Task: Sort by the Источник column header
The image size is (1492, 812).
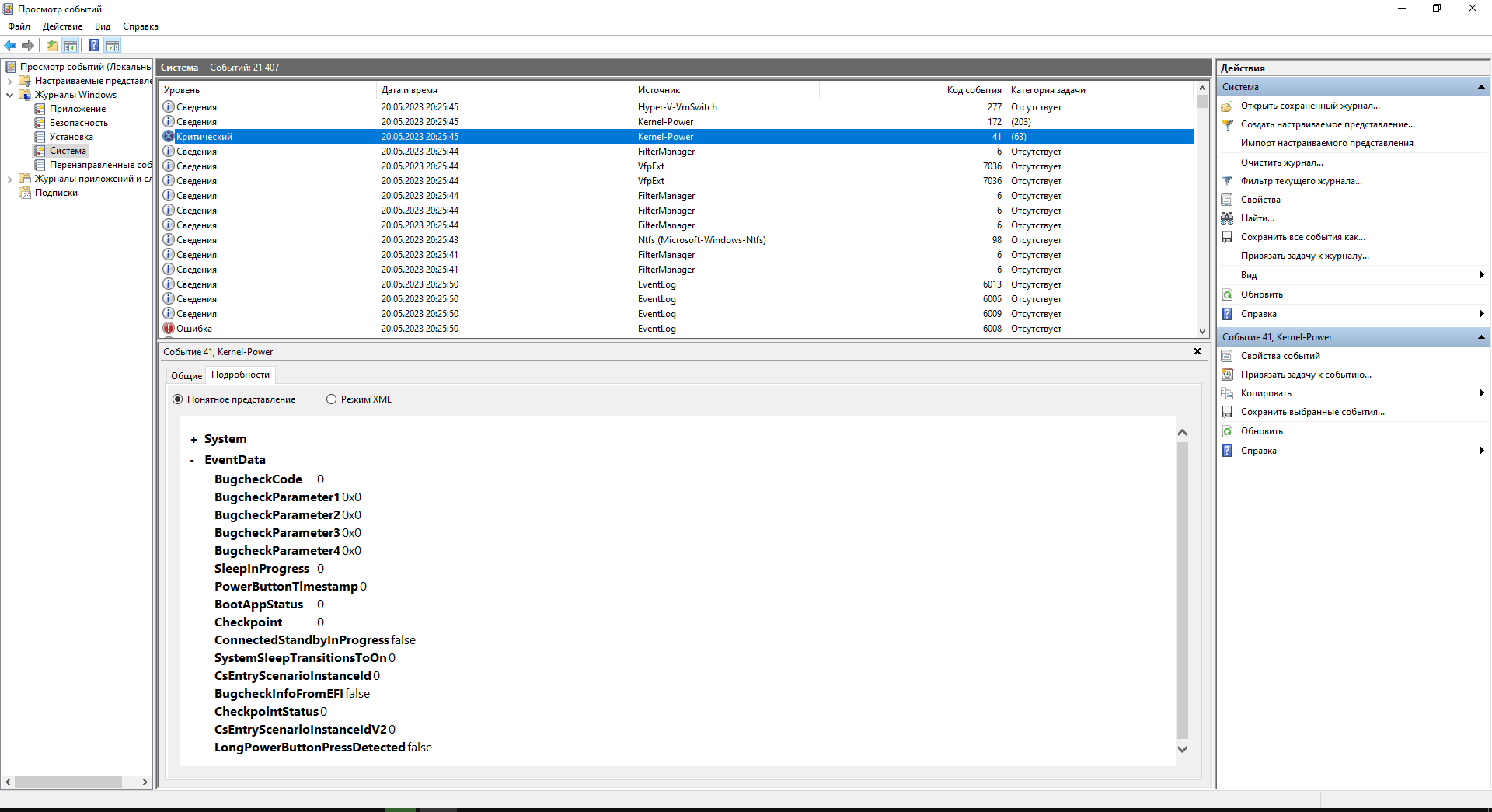Action: tap(726, 90)
